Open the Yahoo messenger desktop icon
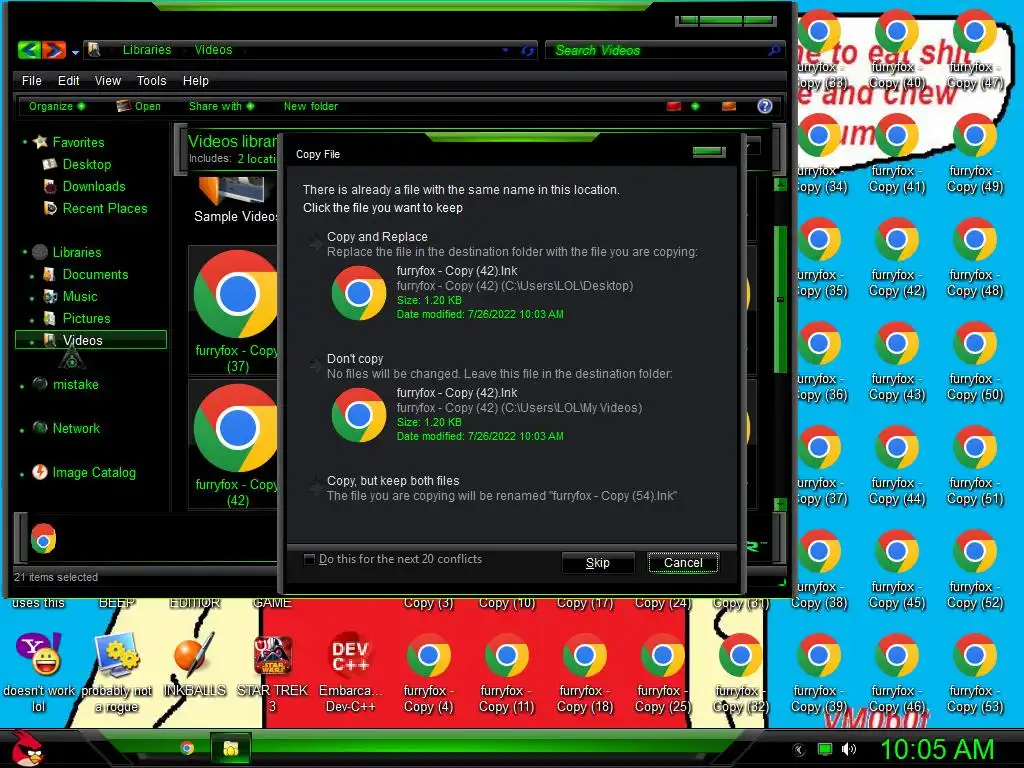Image resolution: width=1024 pixels, height=768 pixels. 39,673
